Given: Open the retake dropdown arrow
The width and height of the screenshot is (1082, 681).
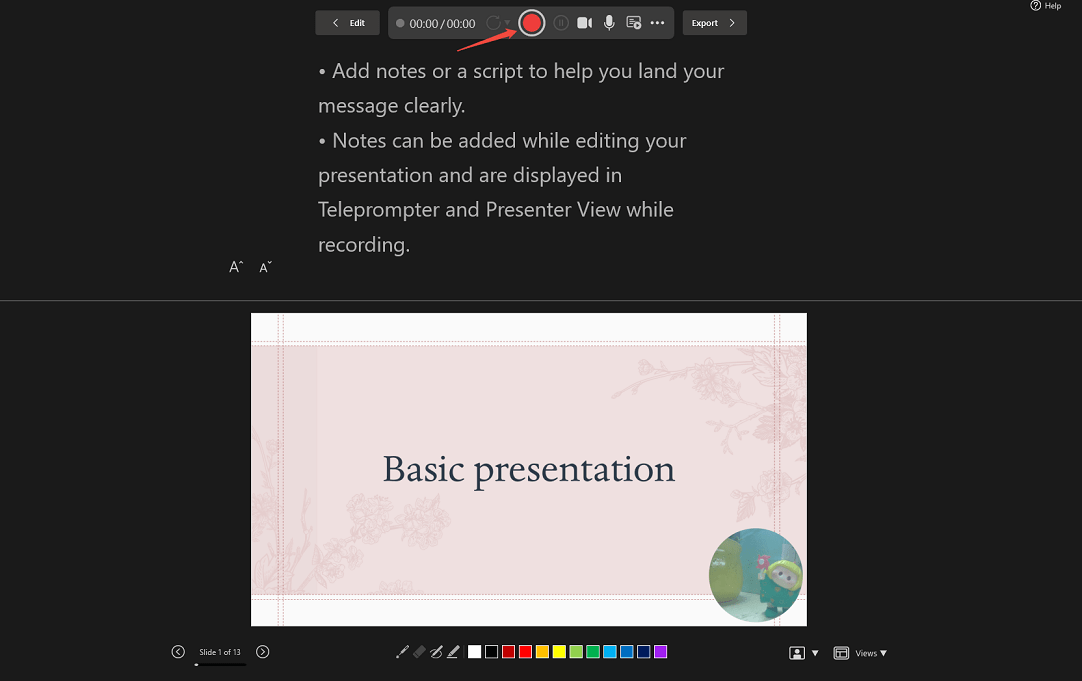Looking at the screenshot, I should (508, 22).
